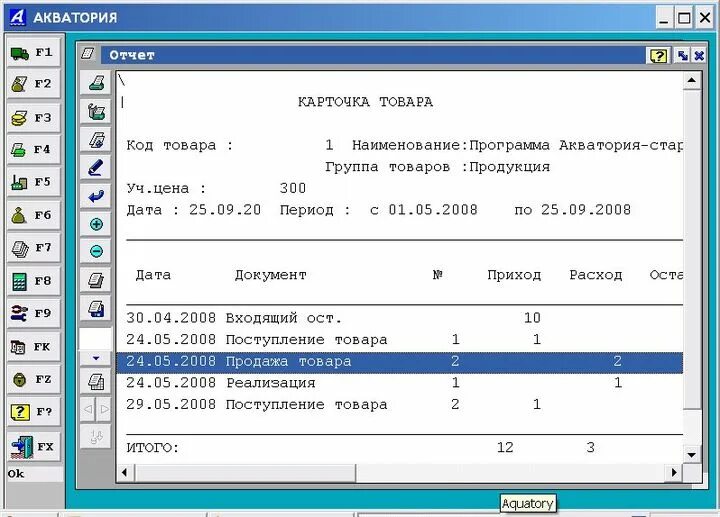Open the F? help button
Image resolution: width=720 pixels, height=517 pixels.
click(34, 412)
